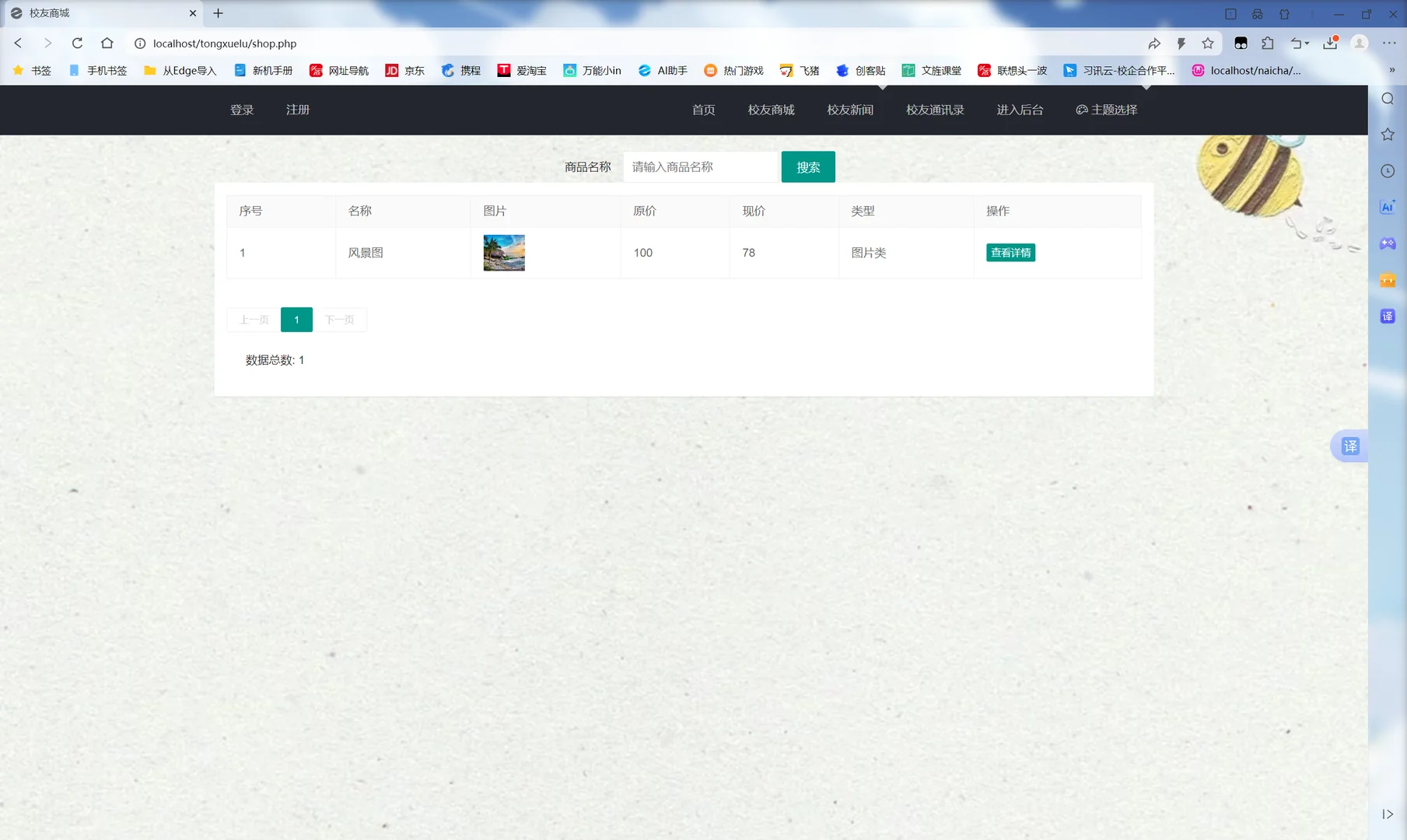The height and width of the screenshot is (840, 1407).
Task: Expand the bookmarks bar overflow chevron
Action: 1393,69
